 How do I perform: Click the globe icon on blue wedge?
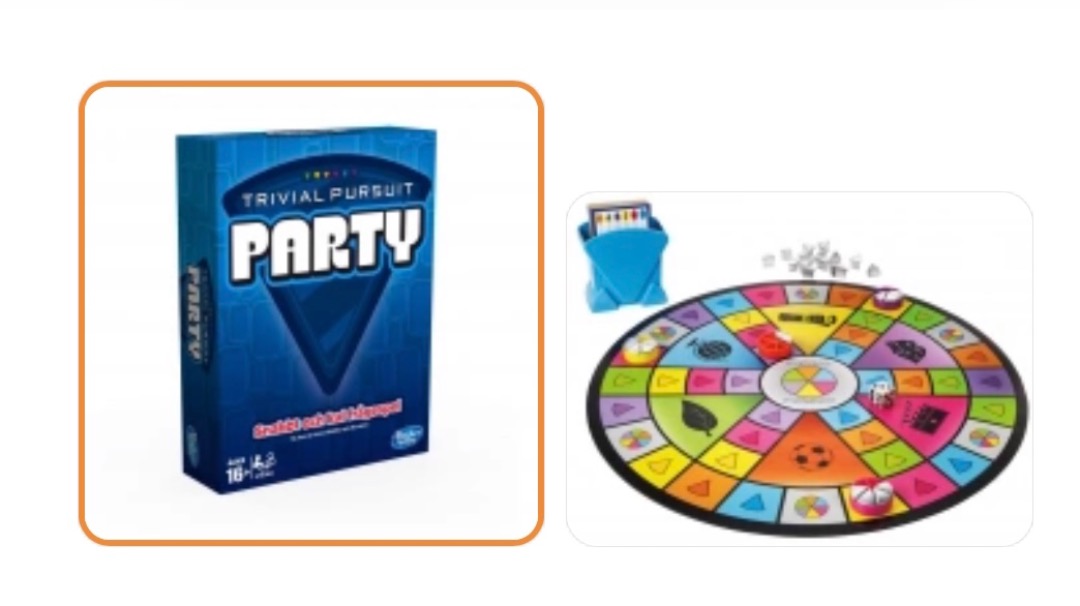tap(707, 350)
